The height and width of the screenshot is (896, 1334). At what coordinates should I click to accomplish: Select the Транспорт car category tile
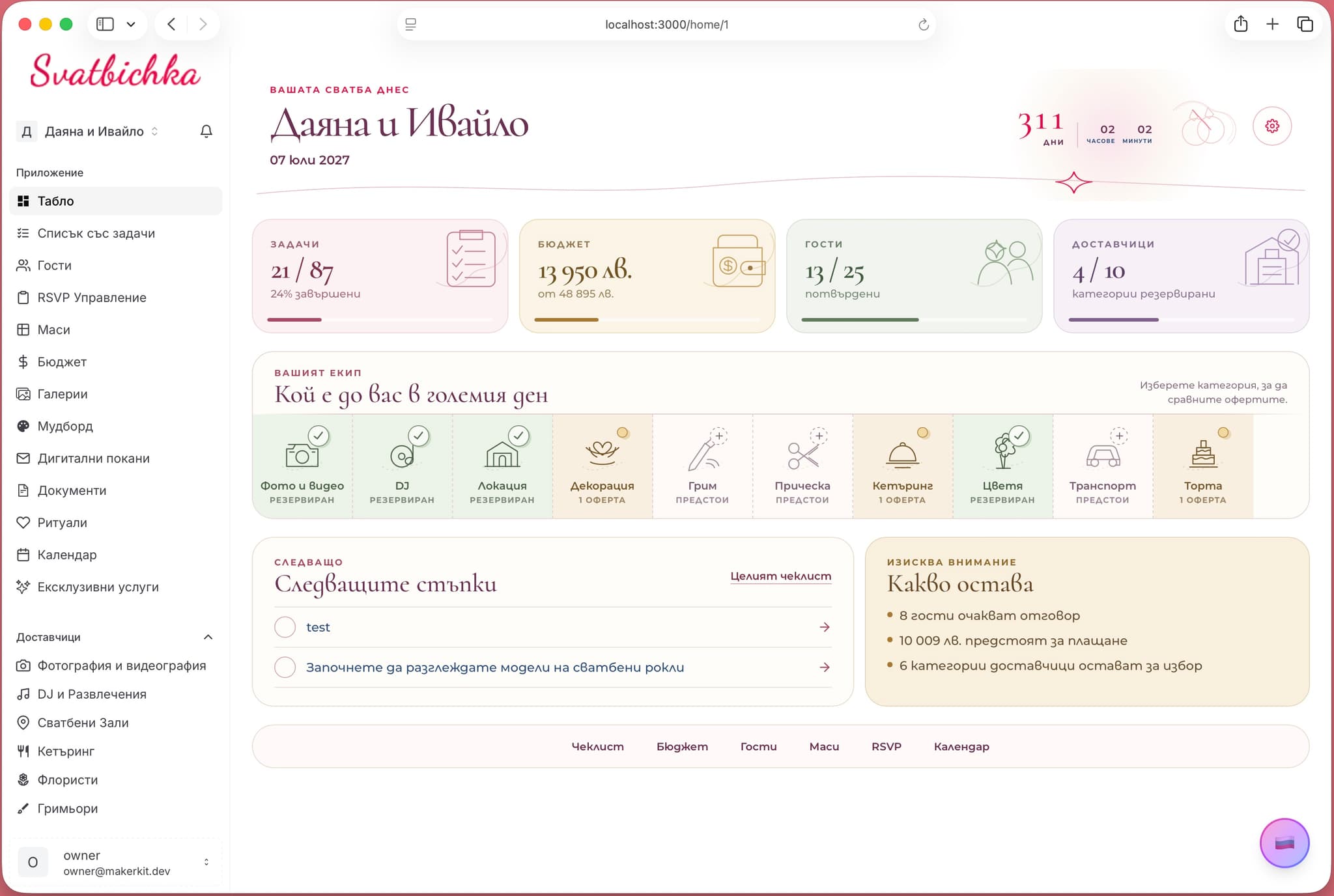click(x=1103, y=466)
